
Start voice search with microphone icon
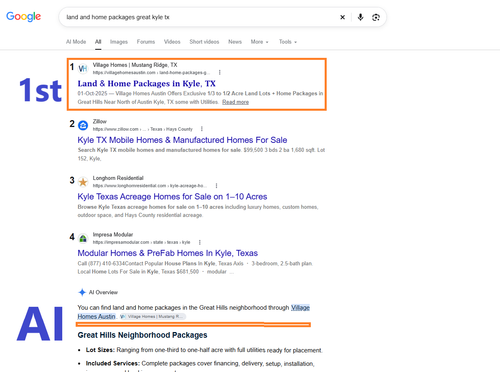360,17
